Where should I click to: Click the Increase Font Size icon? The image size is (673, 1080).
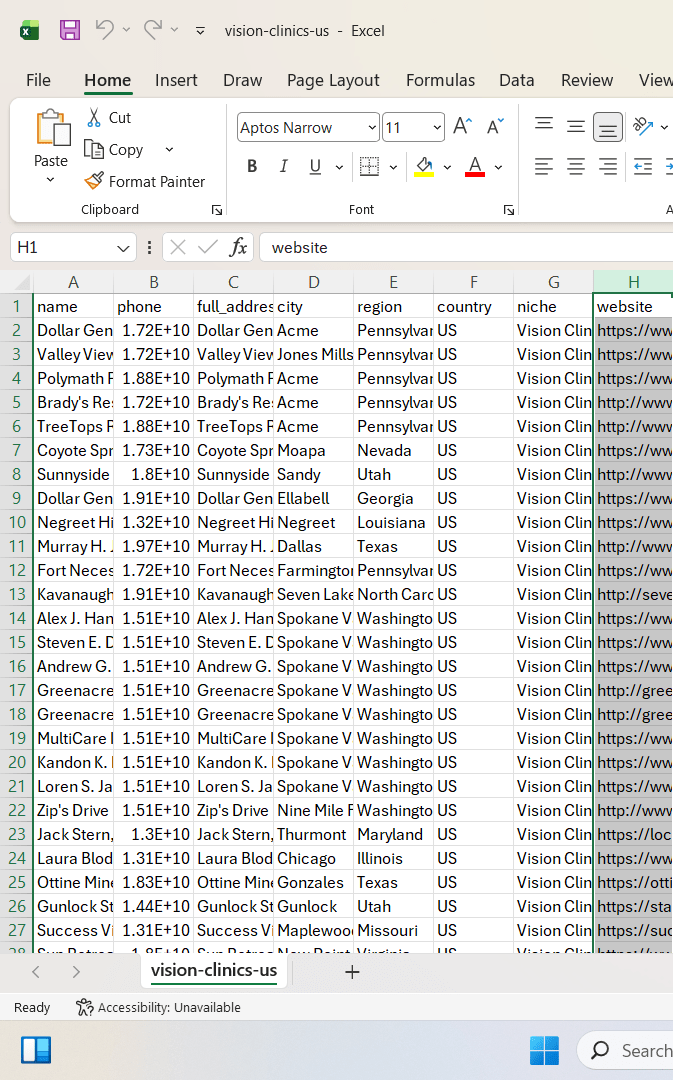coord(463,127)
